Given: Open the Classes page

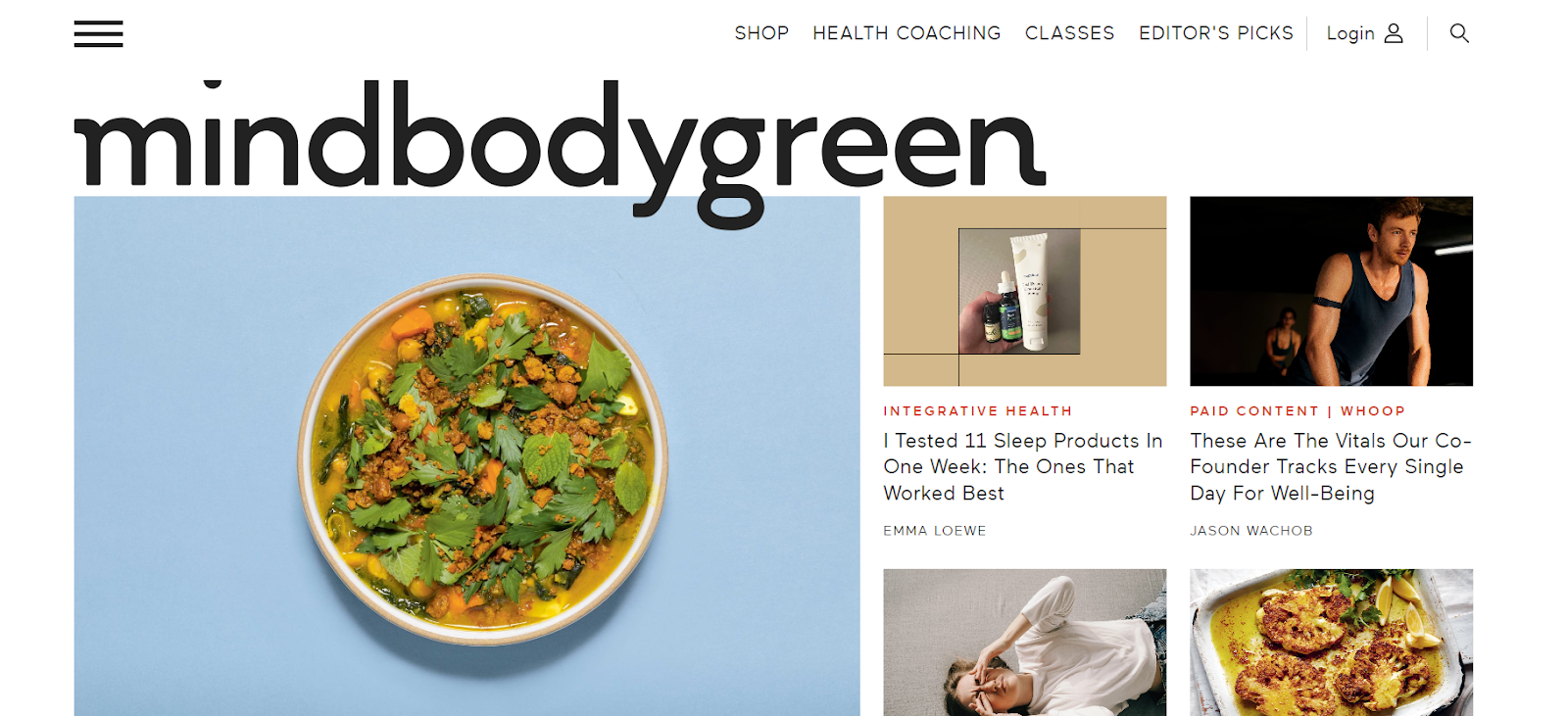Looking at the screenshot, I should click(1069, 33).
